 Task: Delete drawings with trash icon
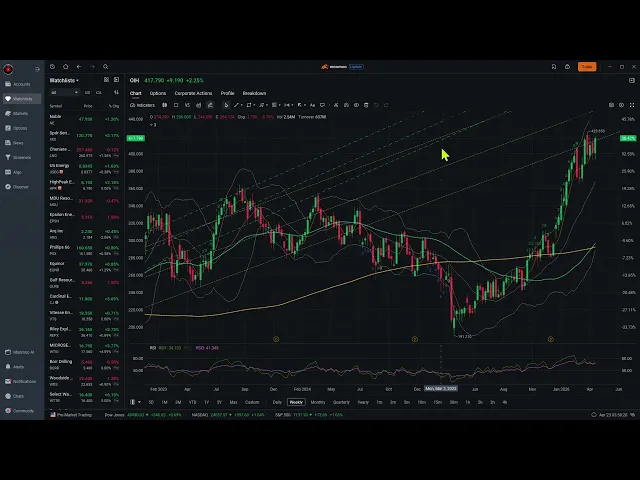[x=366, y=105]
